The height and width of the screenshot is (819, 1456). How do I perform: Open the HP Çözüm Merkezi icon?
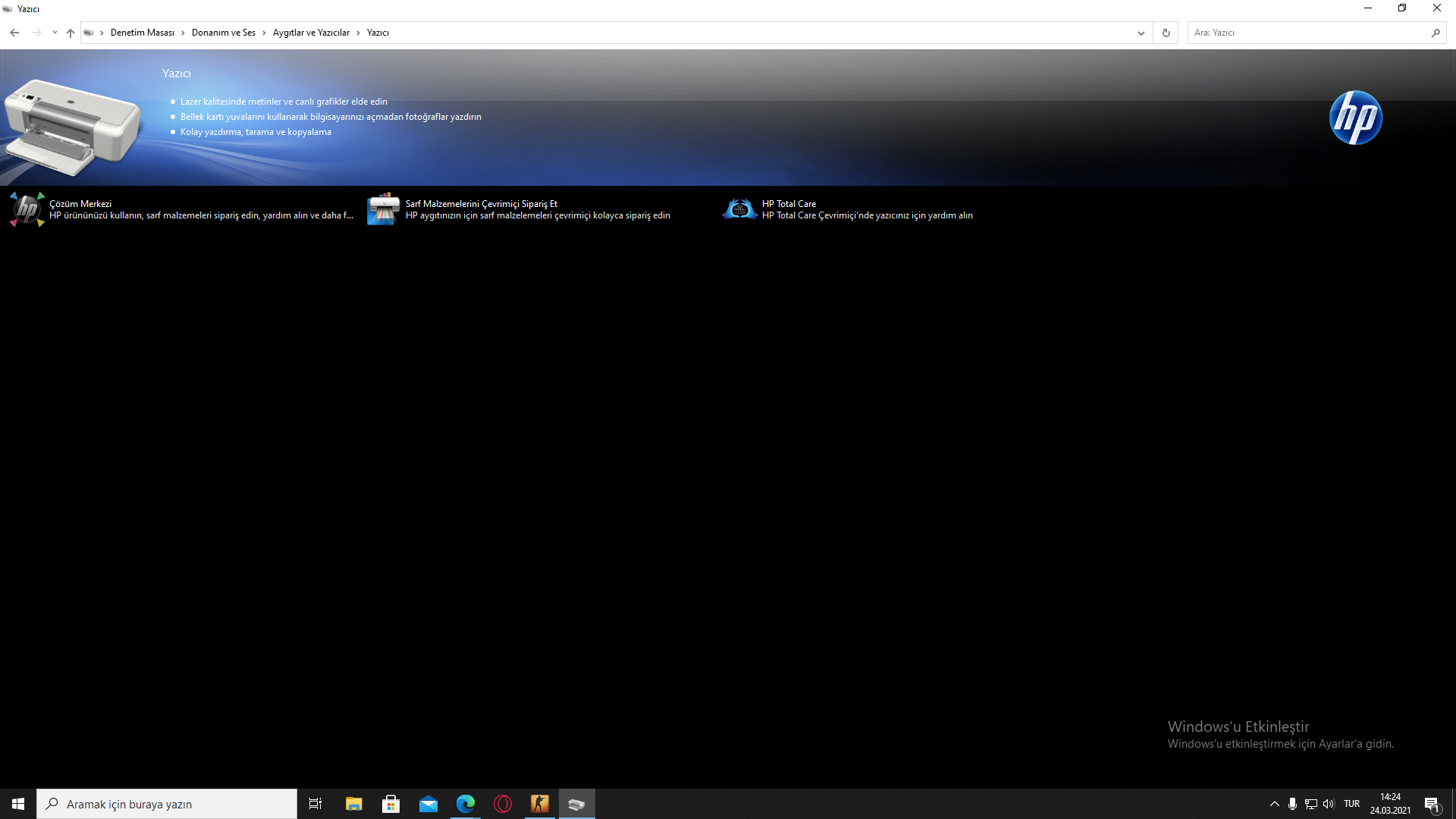point(27,209)
